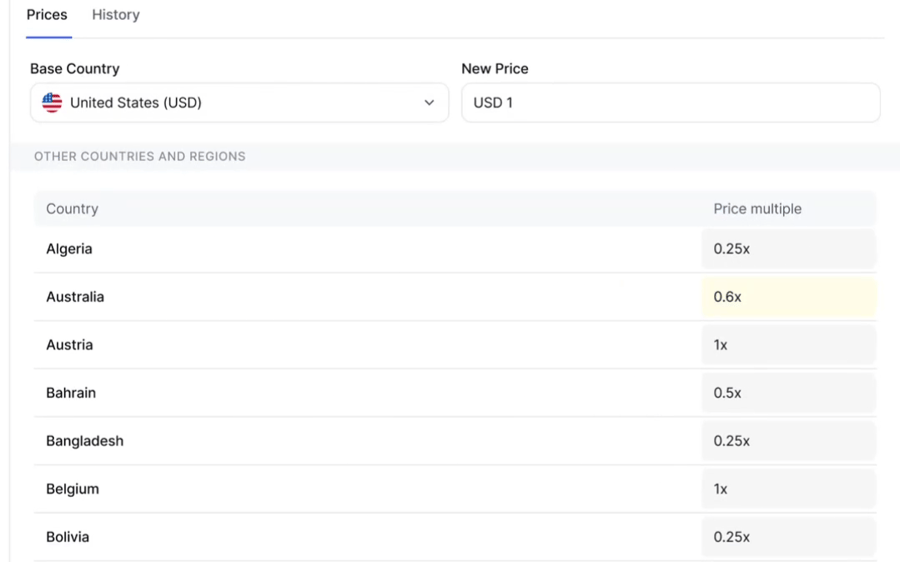Click the Belgium country name

point(73,489)
